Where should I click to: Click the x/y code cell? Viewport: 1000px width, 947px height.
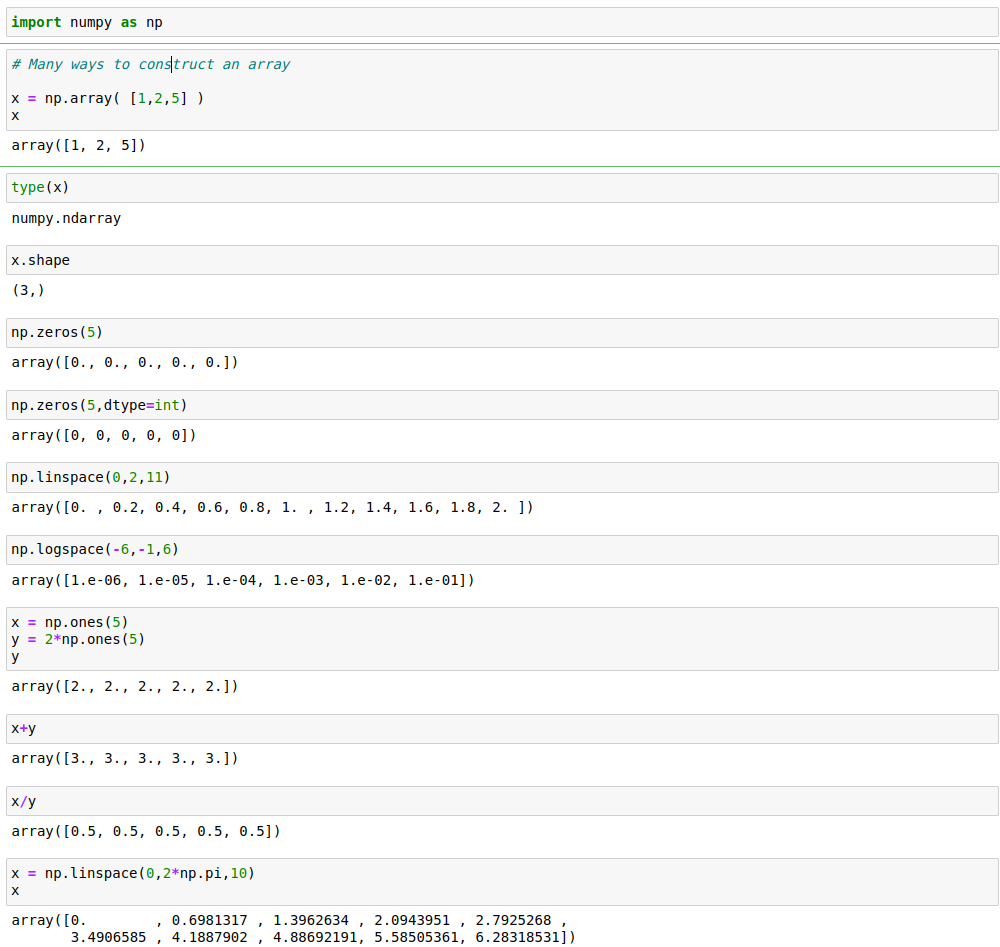[500, 801]
